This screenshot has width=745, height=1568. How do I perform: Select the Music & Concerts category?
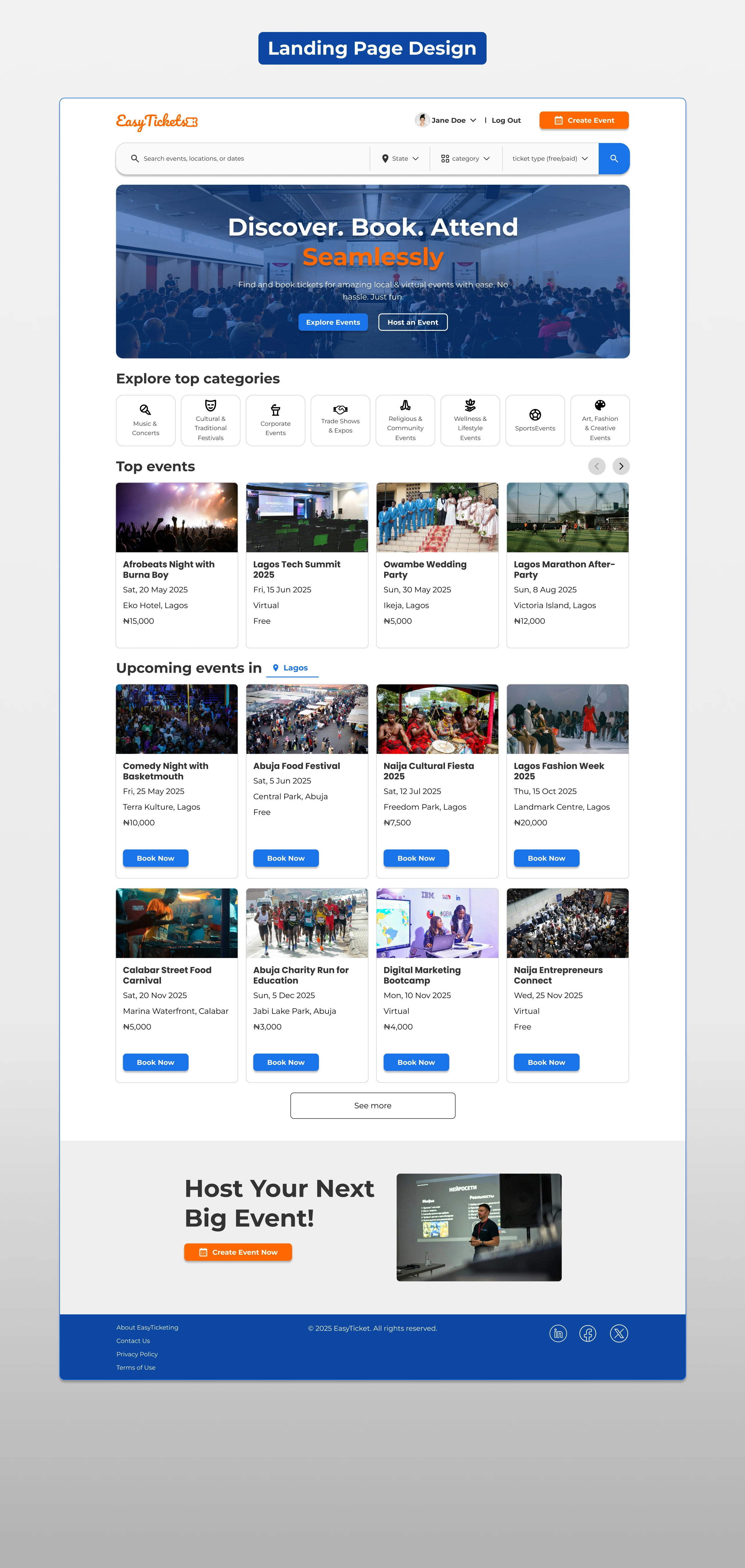click(x=146, y=421)
